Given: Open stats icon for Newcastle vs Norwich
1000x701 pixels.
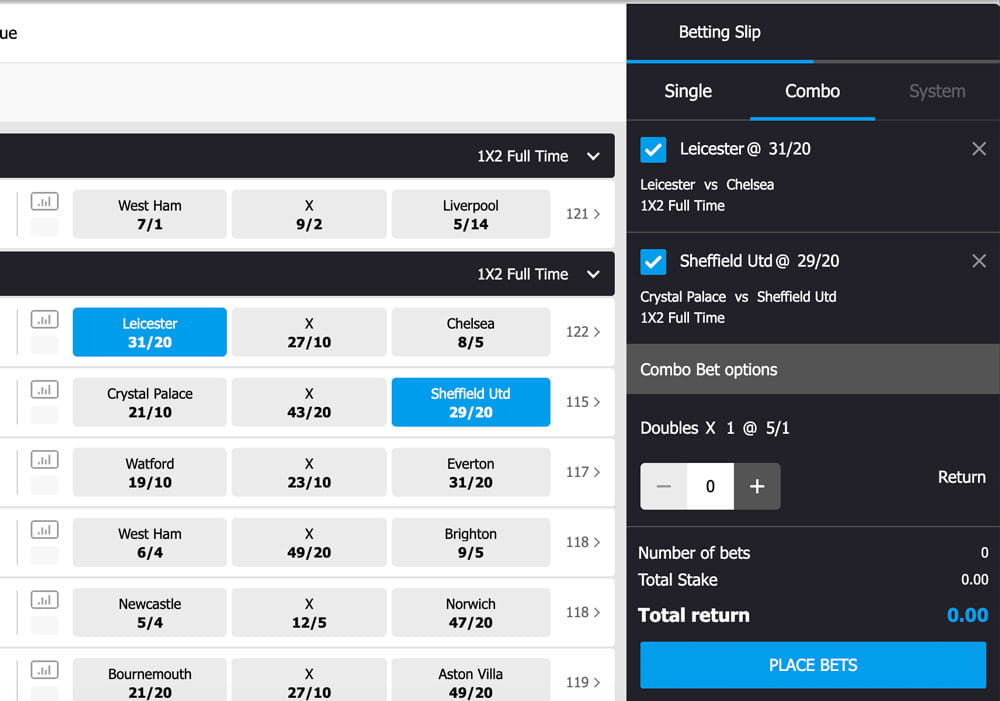Looking at the screenshot, I should [45, 600].
